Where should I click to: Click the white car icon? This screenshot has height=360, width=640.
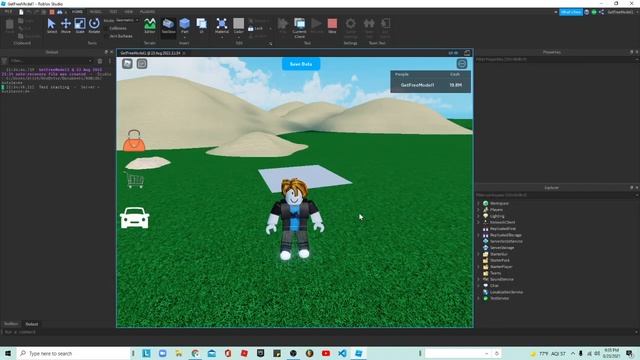click(135, 218)
